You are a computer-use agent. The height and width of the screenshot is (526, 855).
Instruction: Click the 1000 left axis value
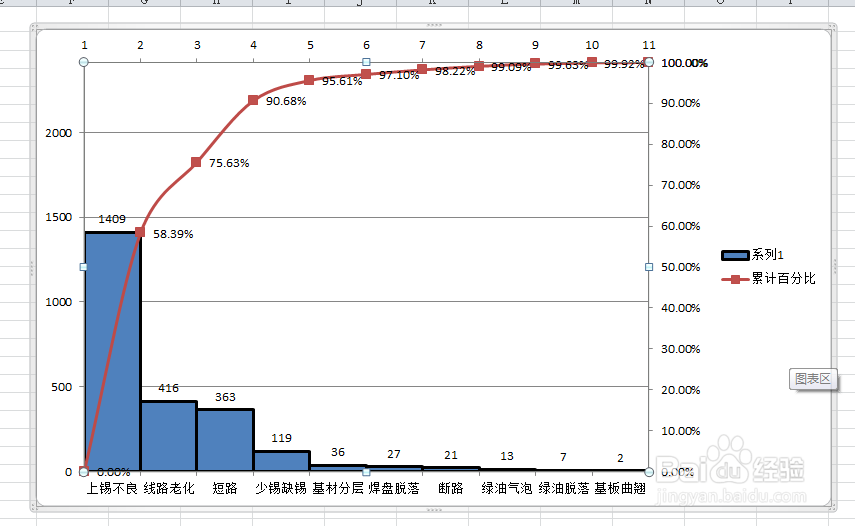click(58, 302)
